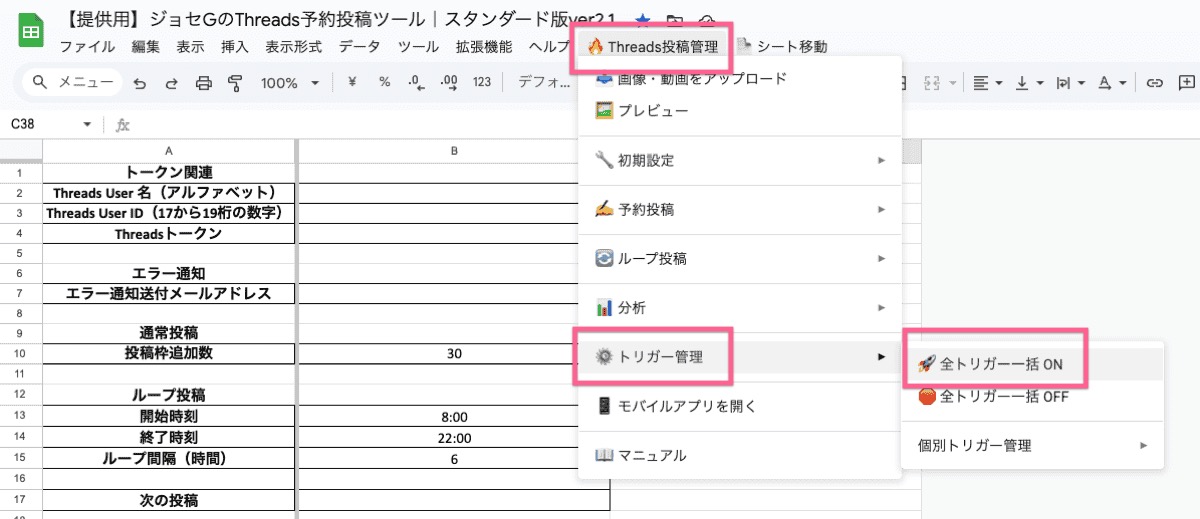
Task: Apply percent number format
Action: pyautogui.click(x=384, y=83)
